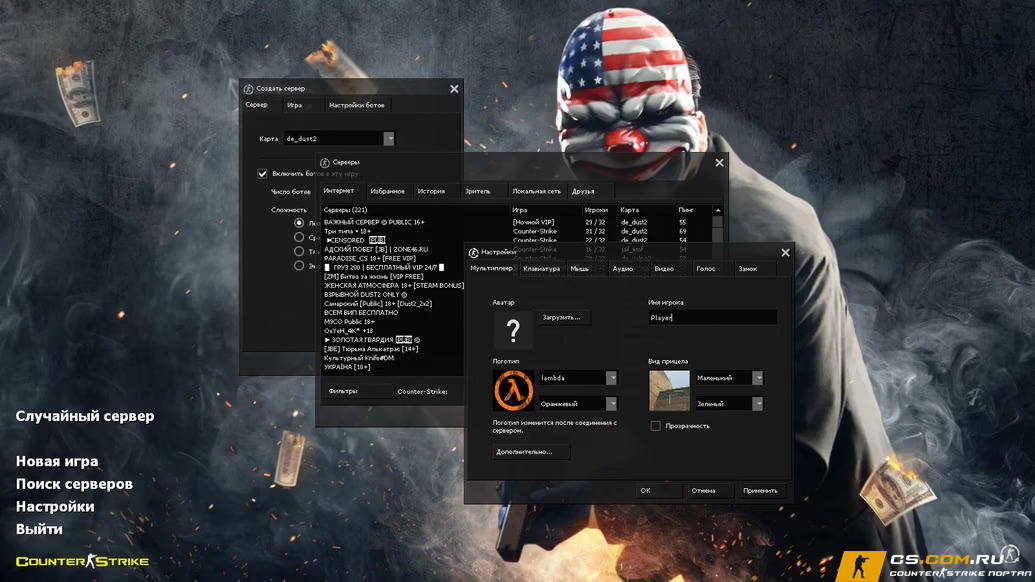The image size is (1035, 582).
Task: Click the crosshair preview thumbnail
Action: pos(669,390)
